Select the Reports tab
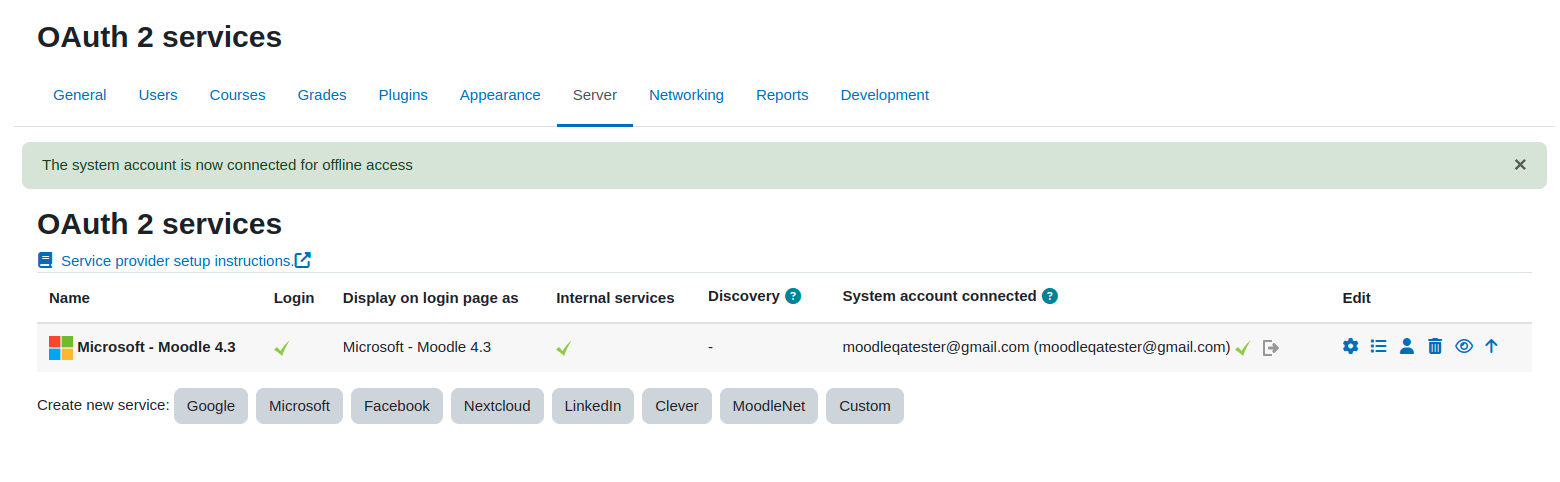 coord(782,95)
